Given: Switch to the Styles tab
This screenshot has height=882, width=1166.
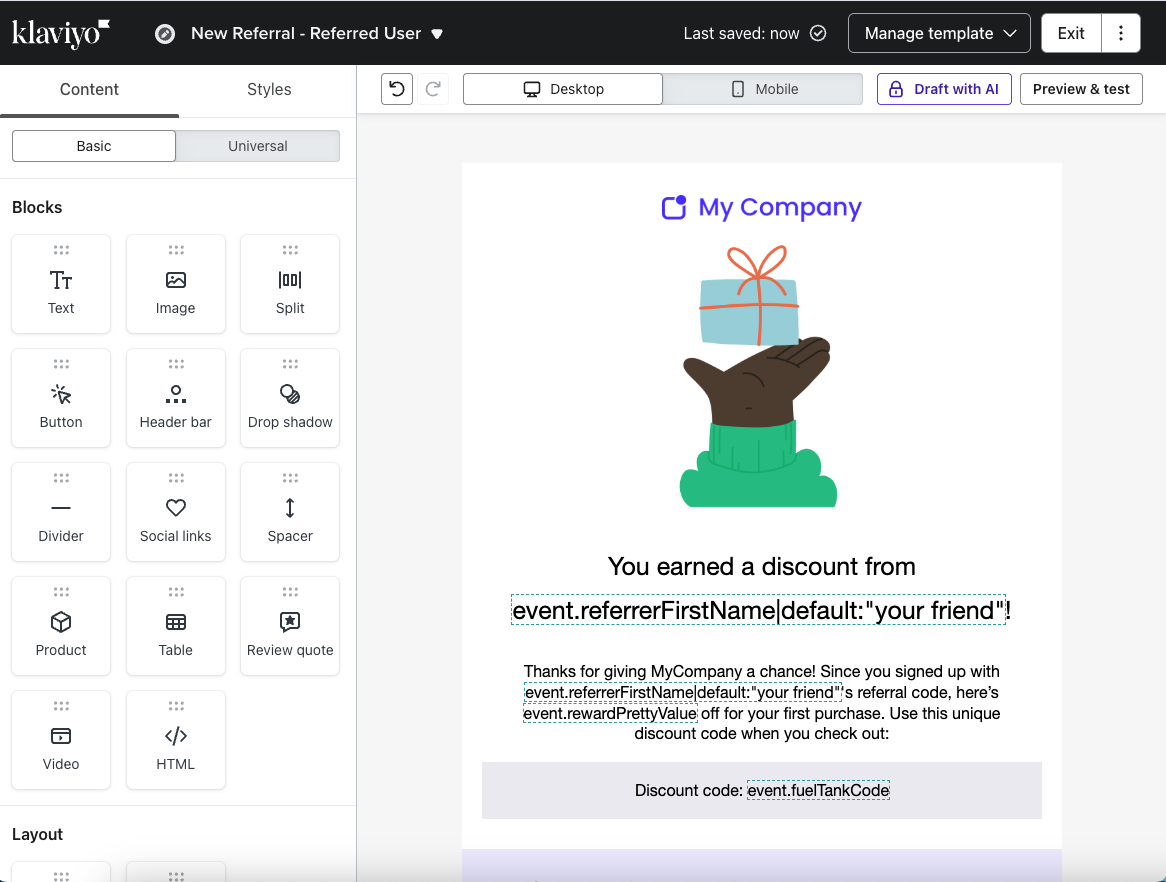Looking at the screenshot, I should coord(268,89).
